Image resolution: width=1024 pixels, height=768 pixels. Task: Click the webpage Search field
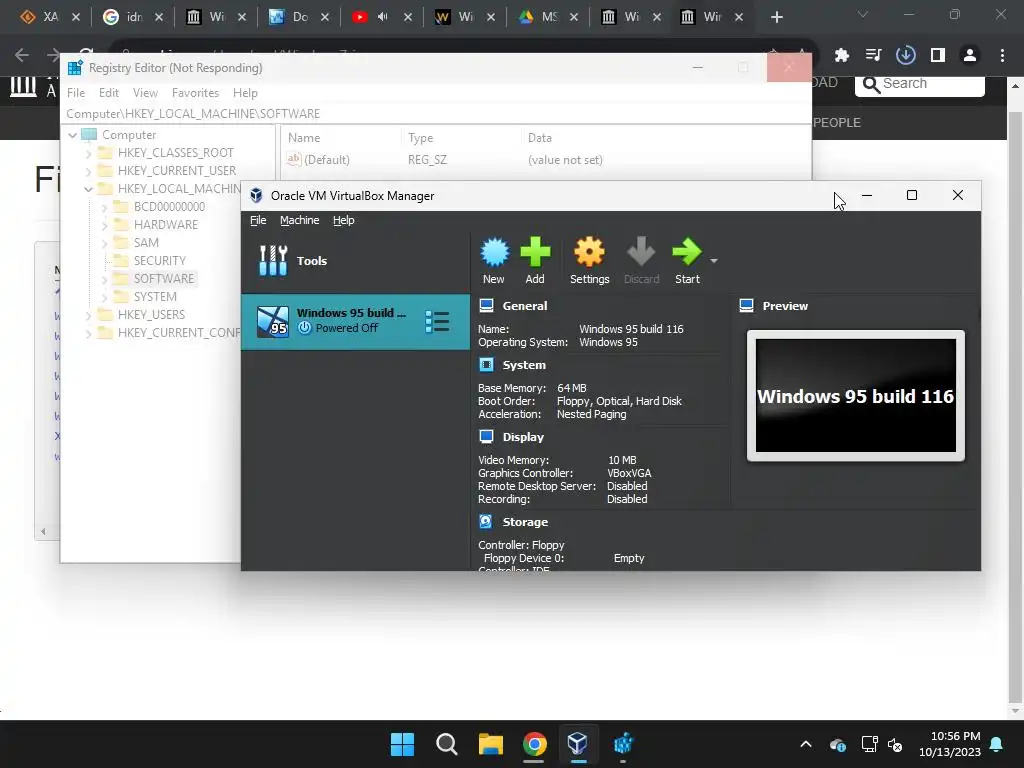click(920, 84)
